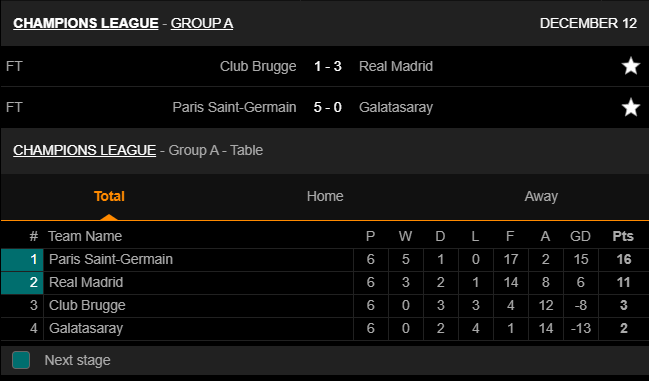Toggle star for Paris Saint-Germain vs Galatasaray match
The width and height of the screenshot is (649, 381).
(x=631, y=107)
